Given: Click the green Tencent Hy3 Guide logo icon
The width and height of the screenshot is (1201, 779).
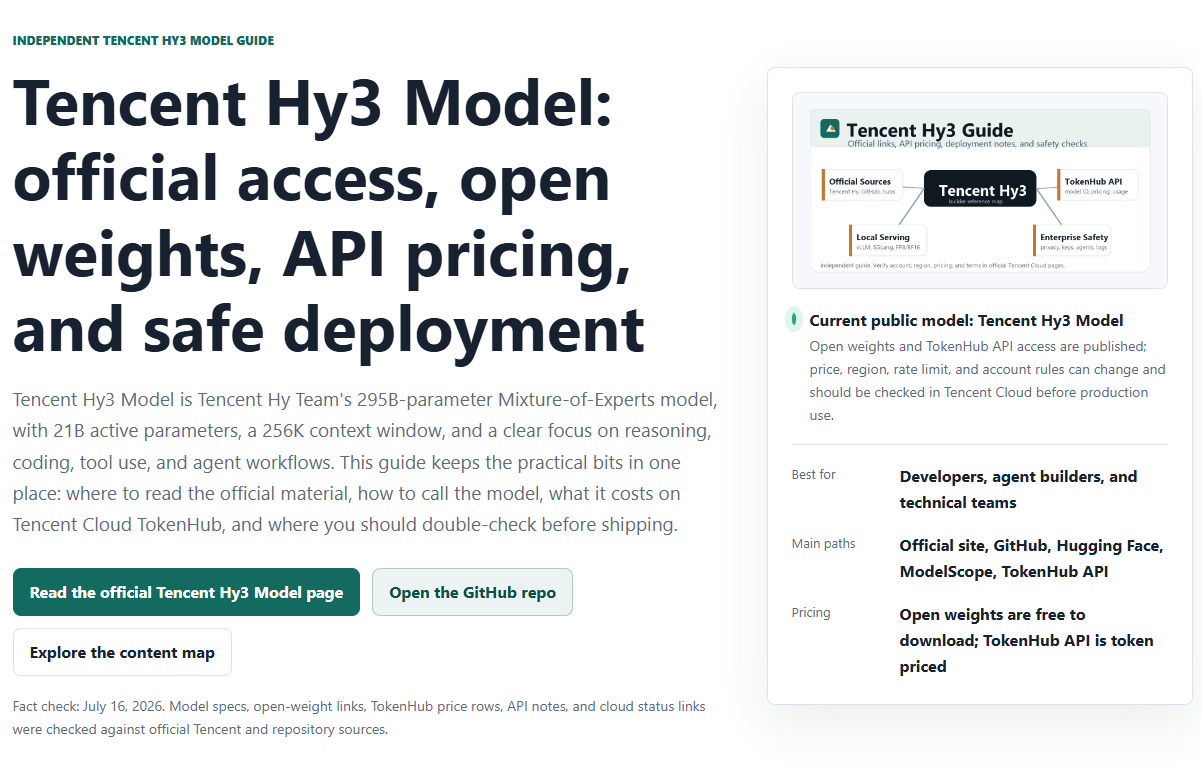Looking at the screenshot, I should point(829,129).
